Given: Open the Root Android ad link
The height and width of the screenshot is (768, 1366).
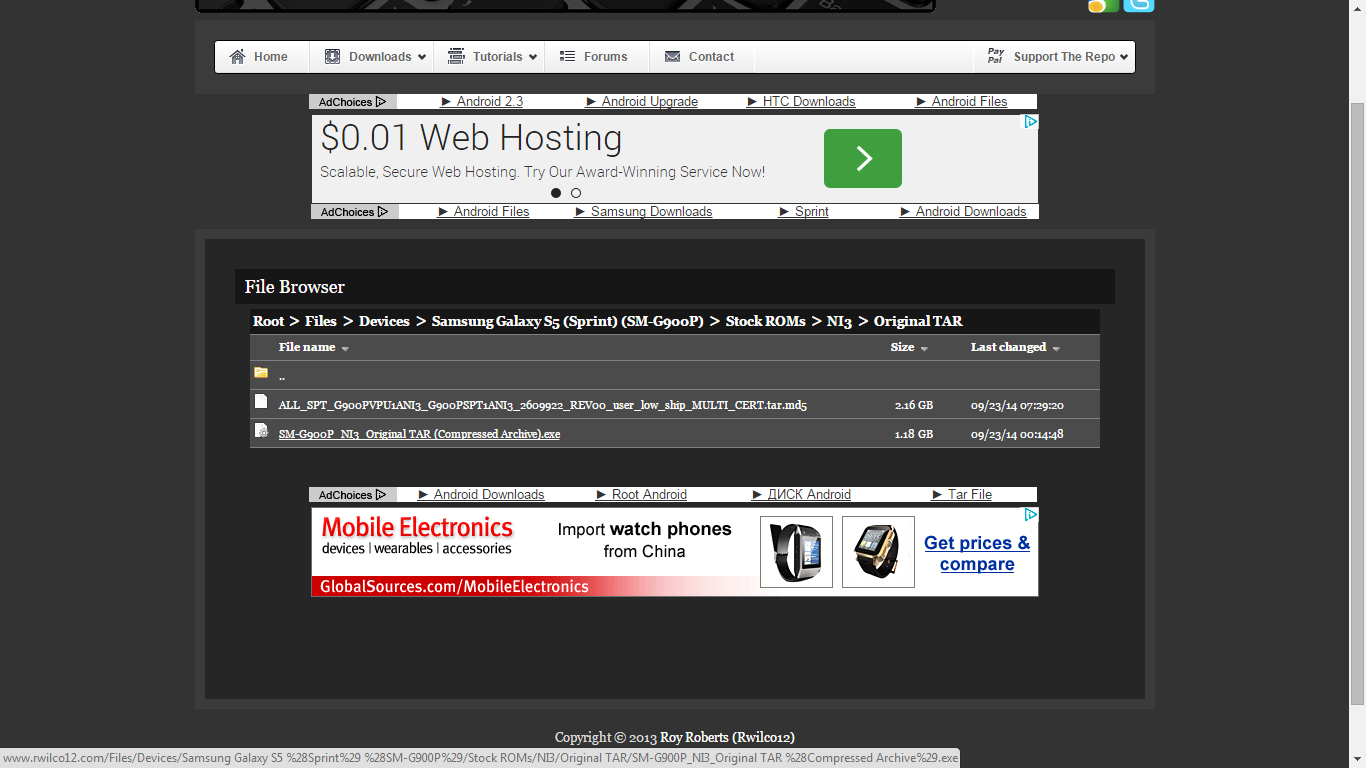Looking at the screenshot, I should [642, 495].
